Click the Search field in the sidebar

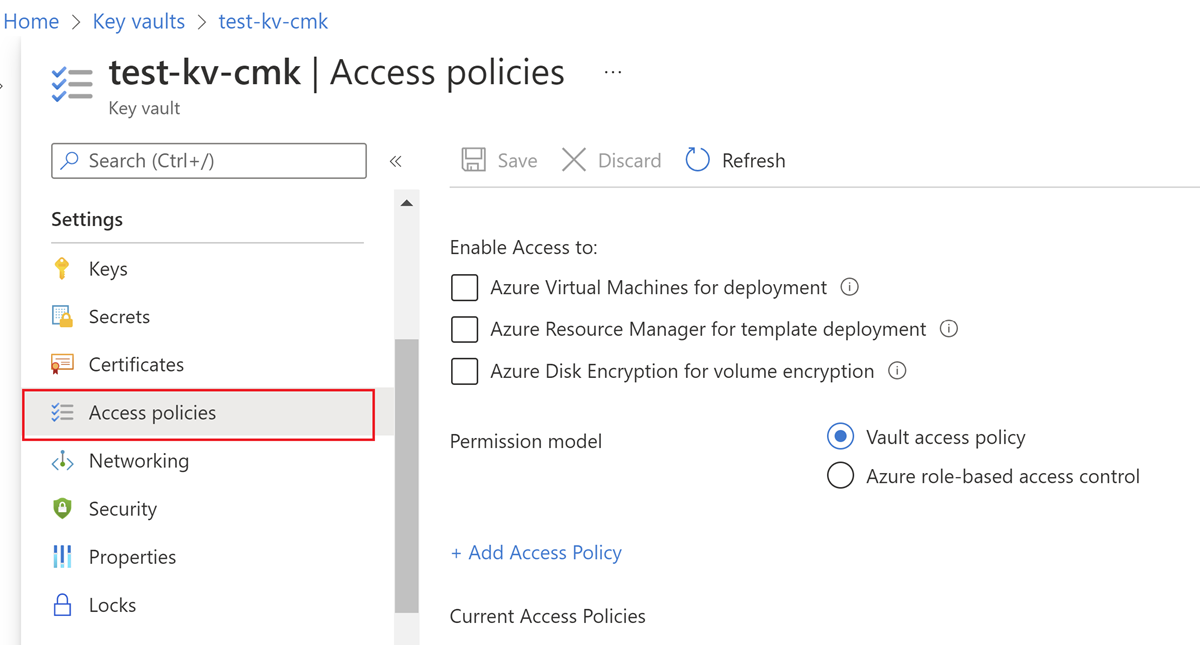click(208, 160)
